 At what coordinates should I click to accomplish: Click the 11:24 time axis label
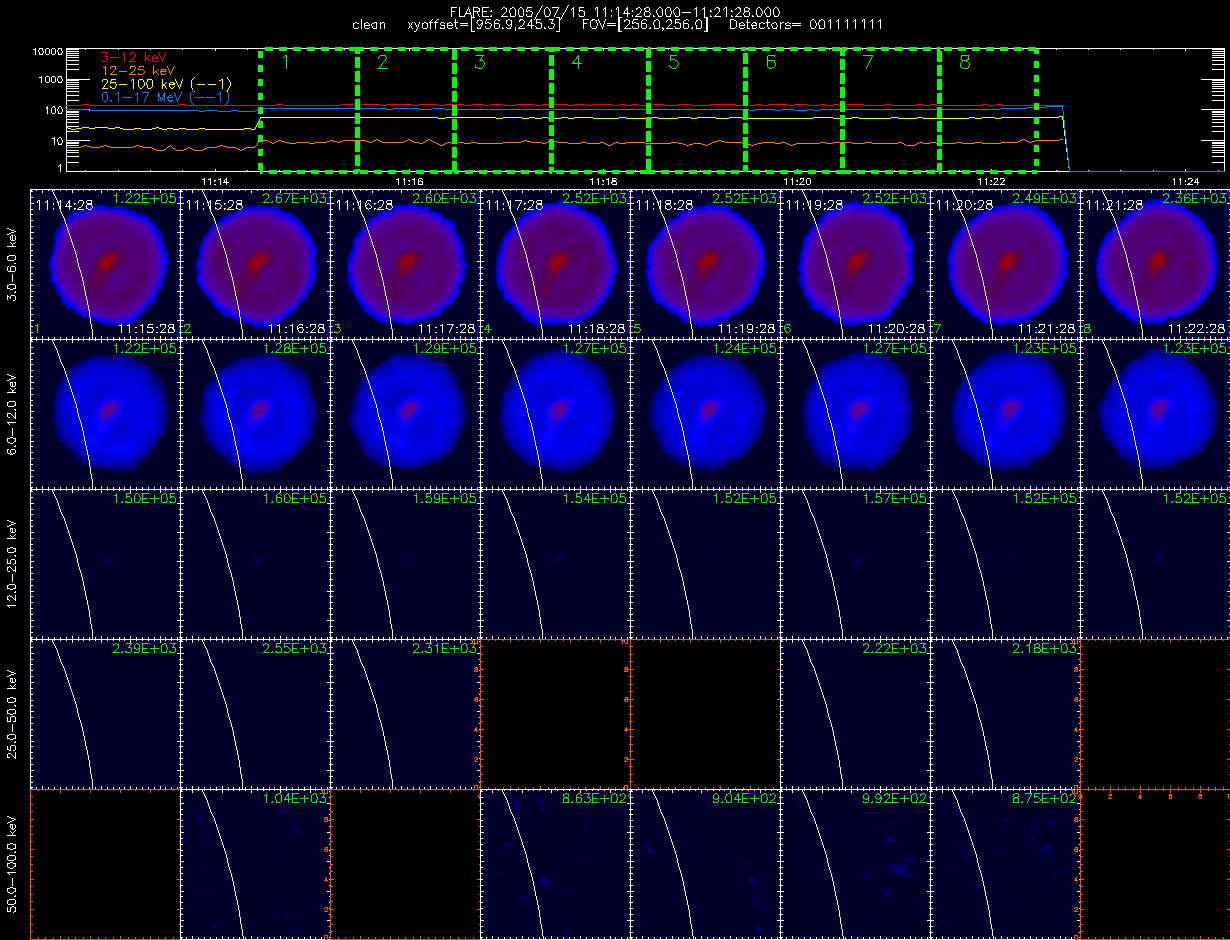1185,182
